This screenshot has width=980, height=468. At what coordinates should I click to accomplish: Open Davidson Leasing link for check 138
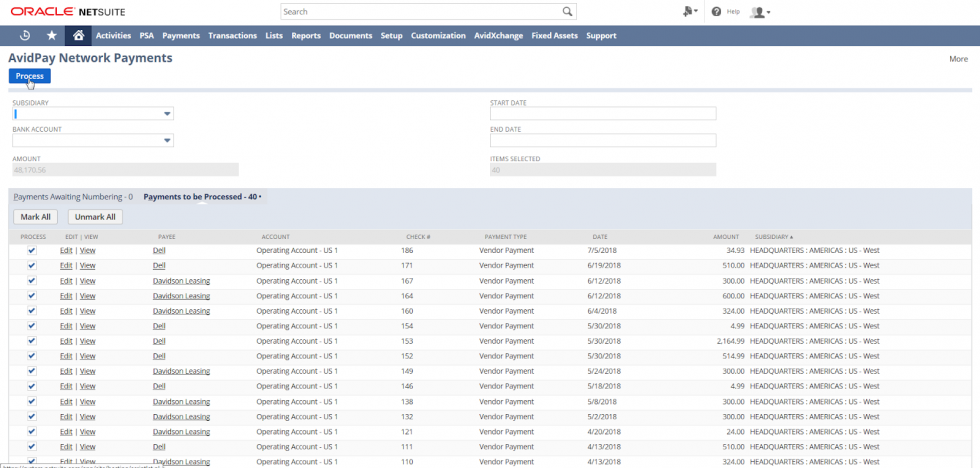[x=181, y=401]
